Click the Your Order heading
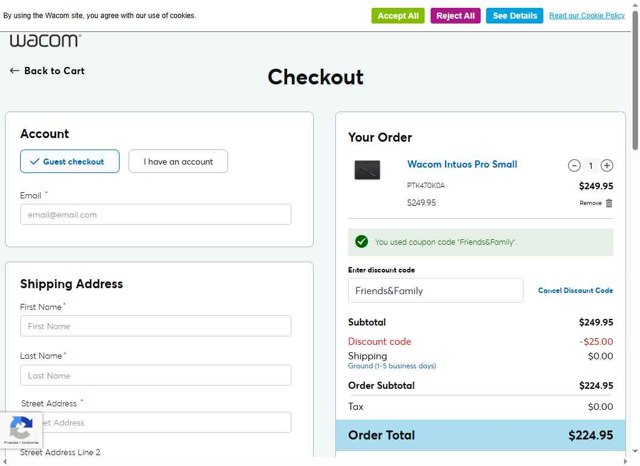This screenshot has height=466, width=640. click(x=380, y=138)
